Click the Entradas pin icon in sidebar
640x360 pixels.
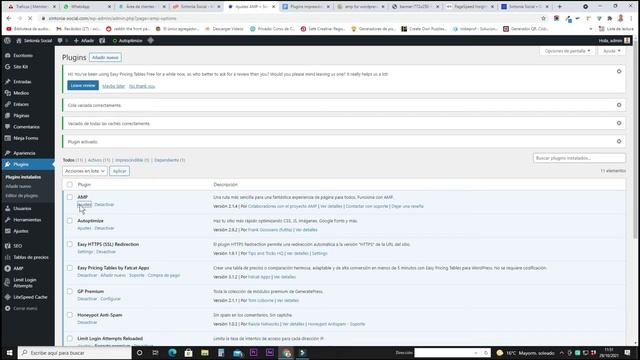8,82
